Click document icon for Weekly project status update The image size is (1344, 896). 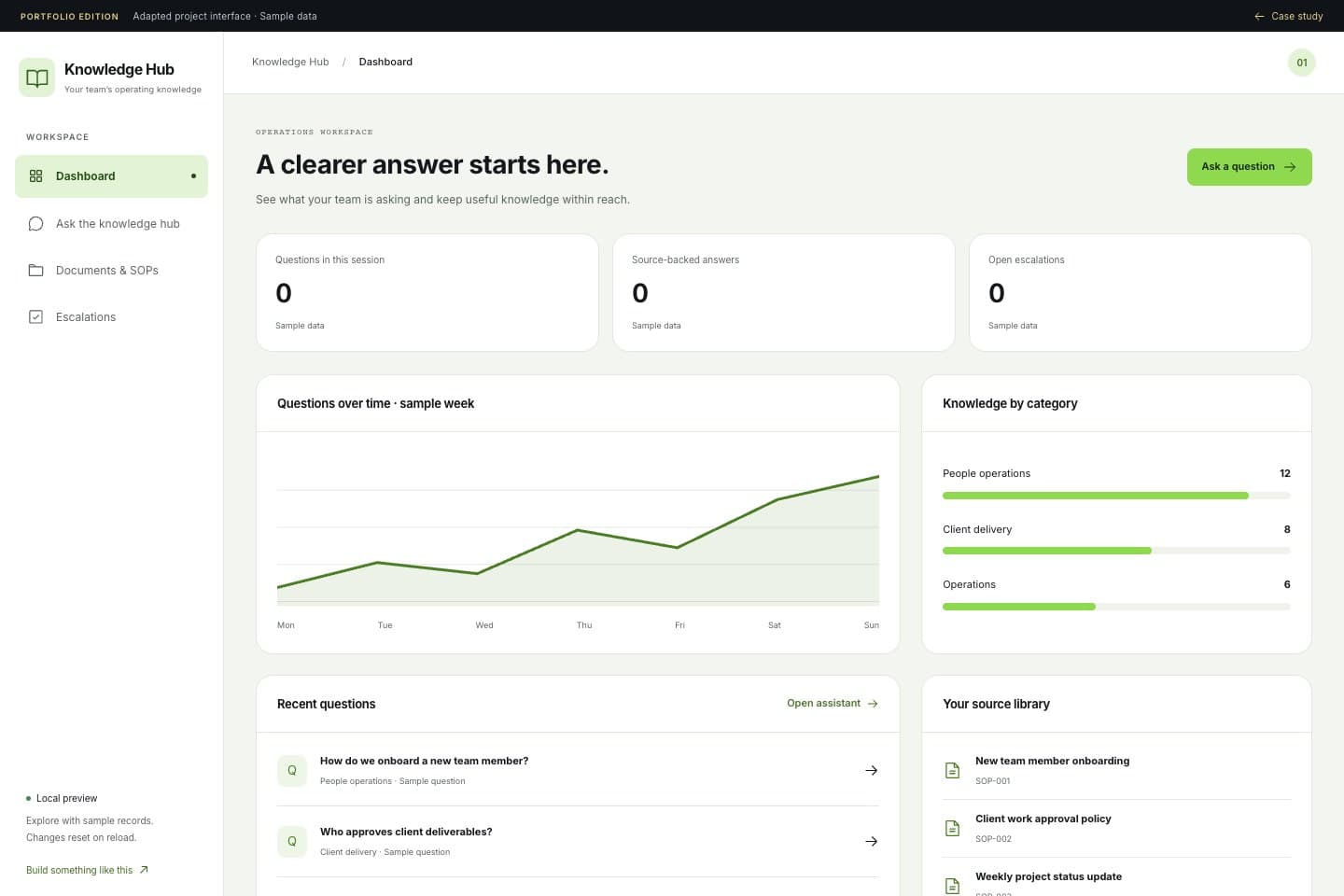[952, 886]
